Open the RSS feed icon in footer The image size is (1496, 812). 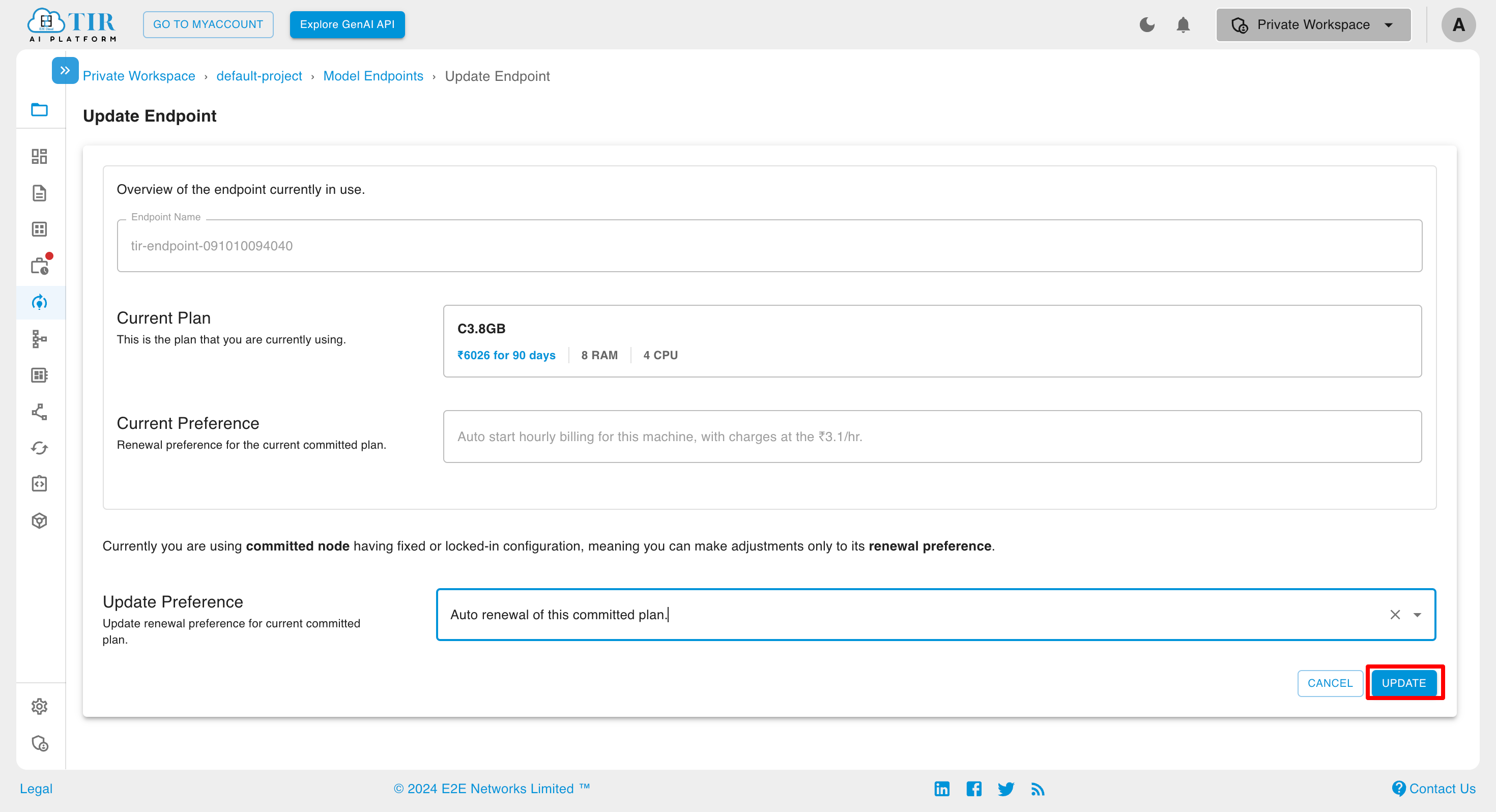[1038, 789]
